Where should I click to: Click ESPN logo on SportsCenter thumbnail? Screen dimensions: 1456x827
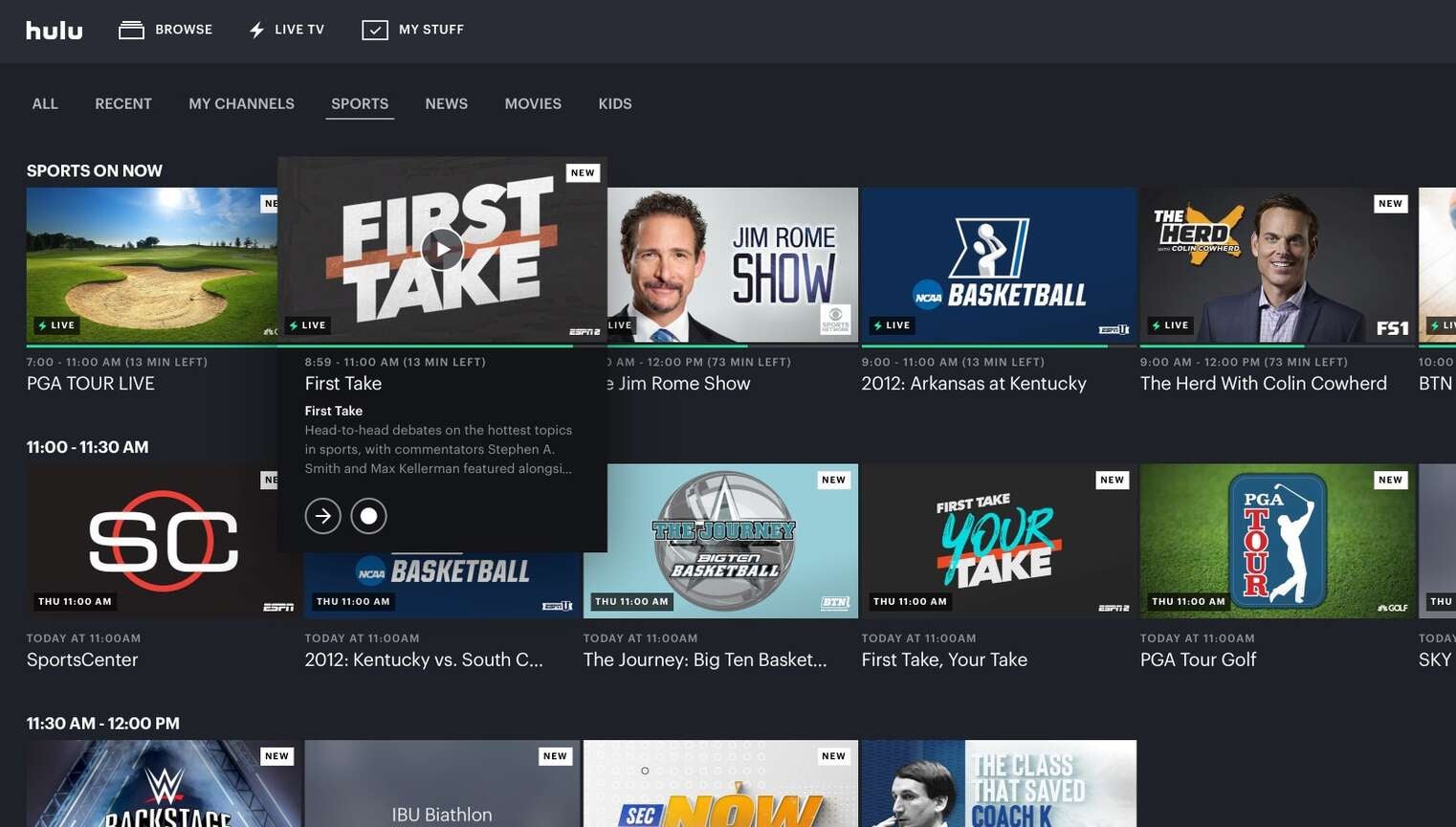pos(278,607)
